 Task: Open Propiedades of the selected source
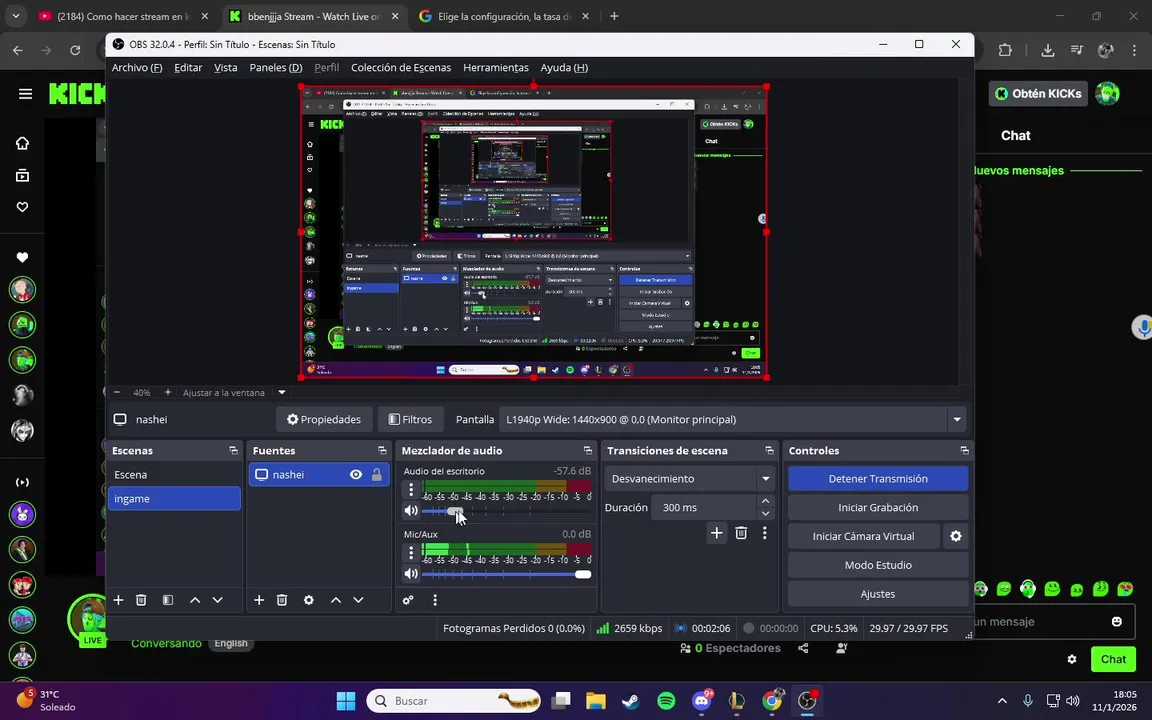[x=324, y=420]
